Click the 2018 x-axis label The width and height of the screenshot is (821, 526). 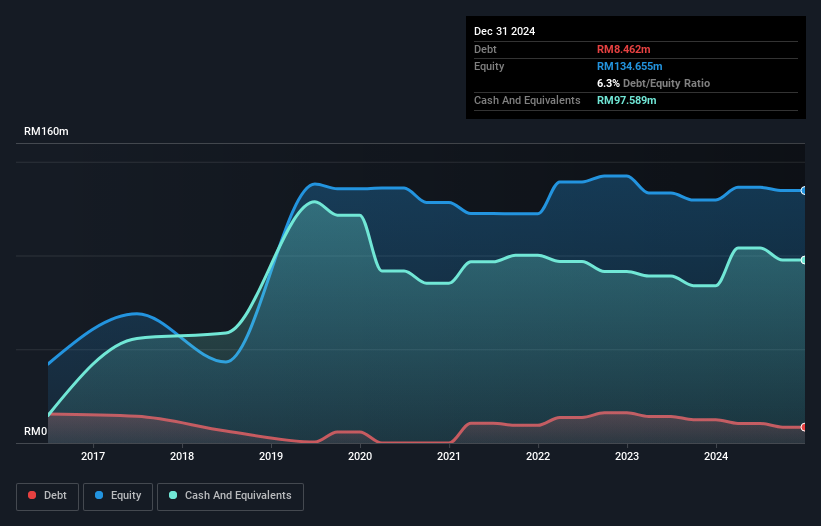click(182, 456)
